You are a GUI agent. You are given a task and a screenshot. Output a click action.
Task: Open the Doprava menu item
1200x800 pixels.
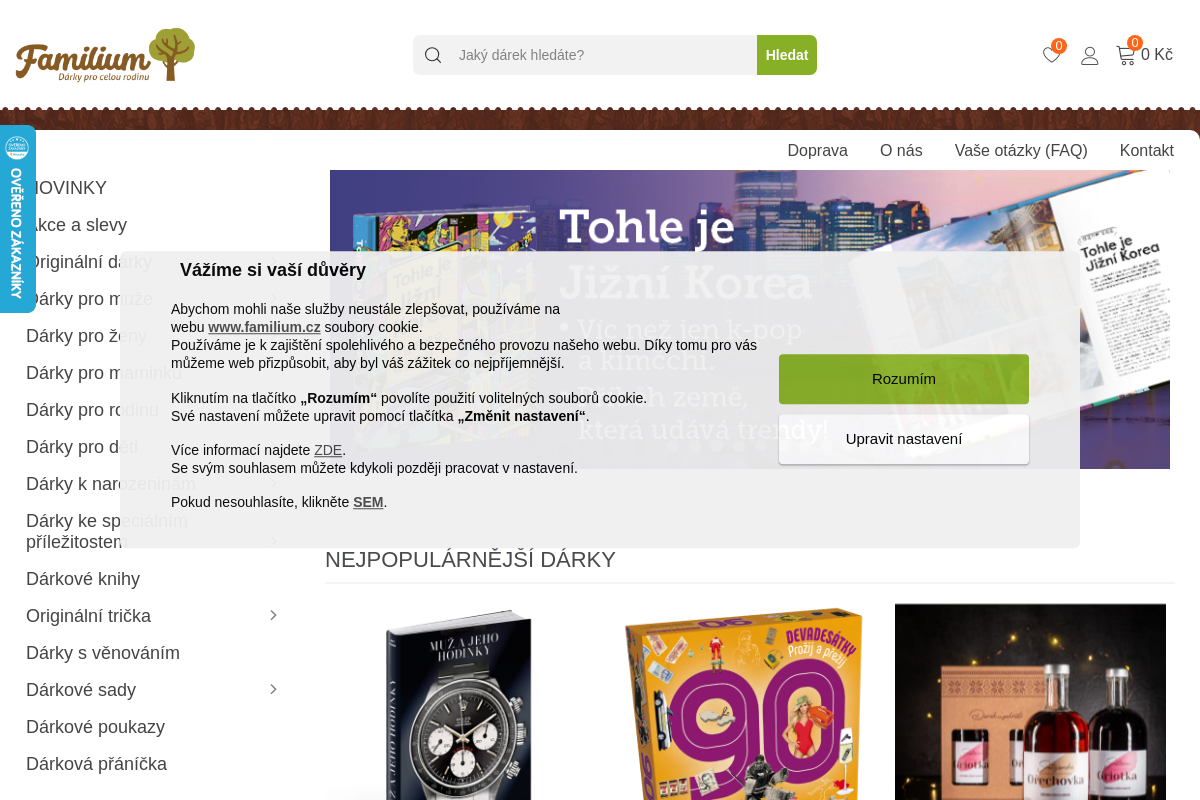coord(817,151)
